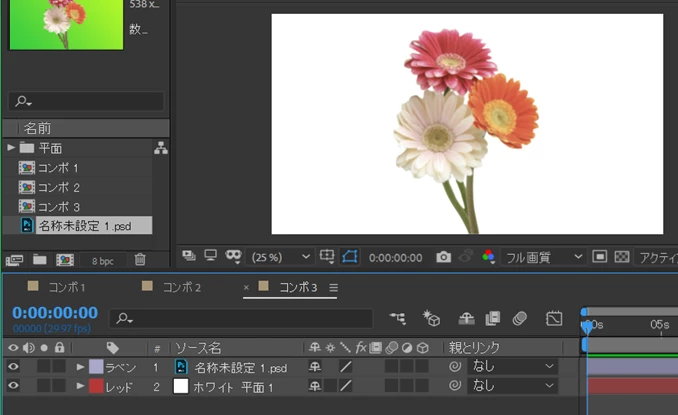Hide the ホワイト 平面 1 layer
Image resolution: width=678 pixels, height=415 pixels.
13,386
